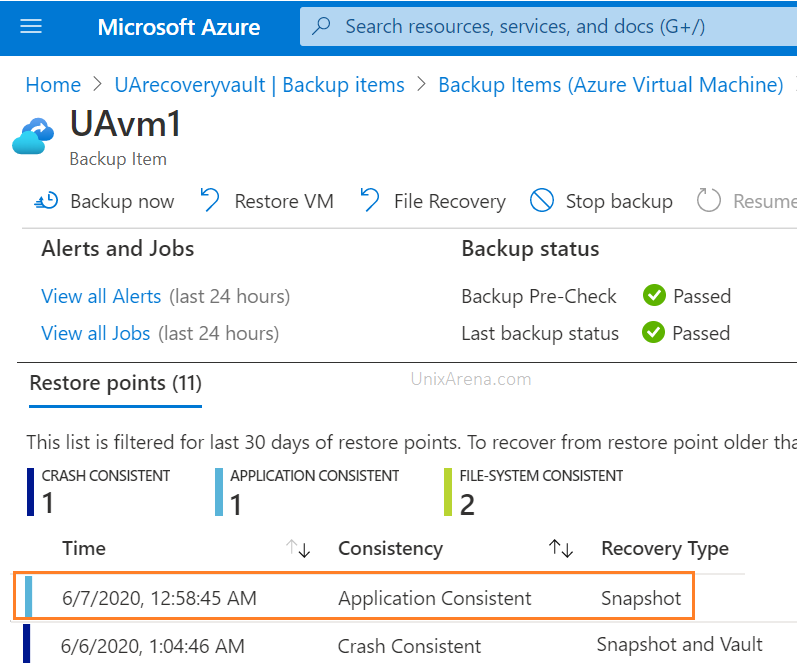Image resolution: width=797 pixels, height=663 pixels.
Task: Click the Application Consistent cell
Action: click(x=435, y=598)
